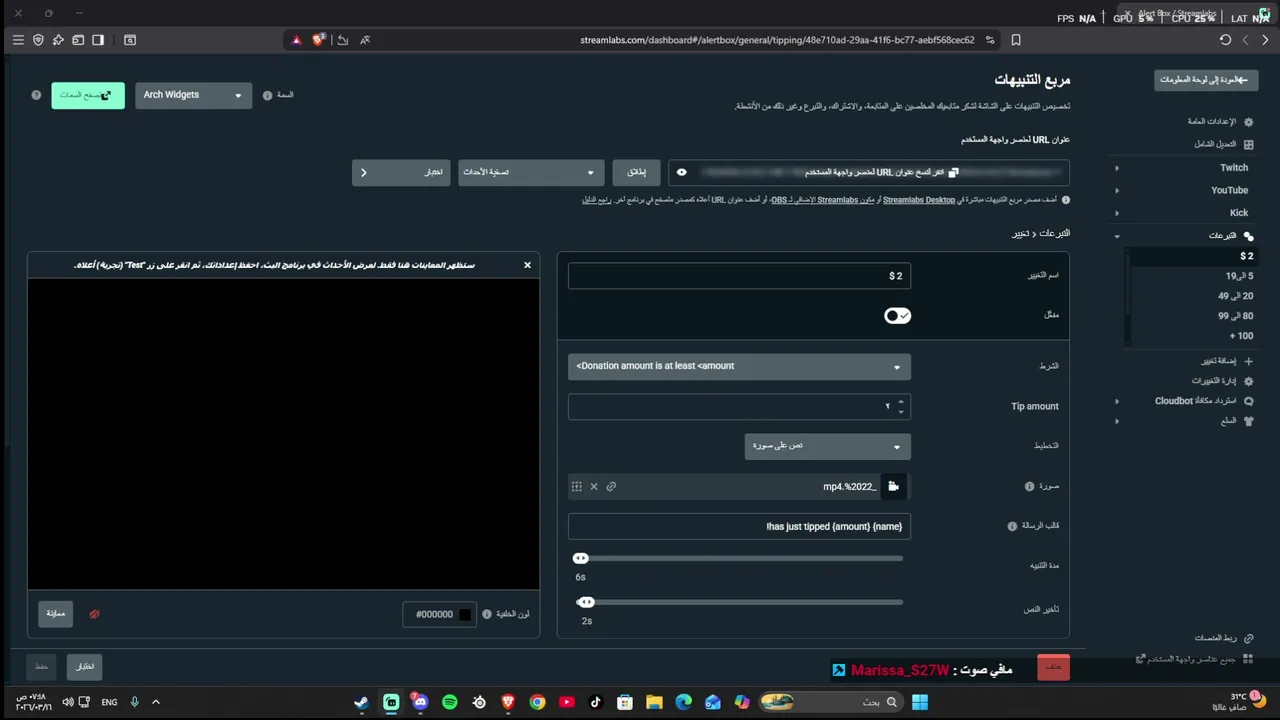Viewport: 1280px width, 720px height.
Task: Bookmark this page with the bookmark icon
Action: (1016, 40)
